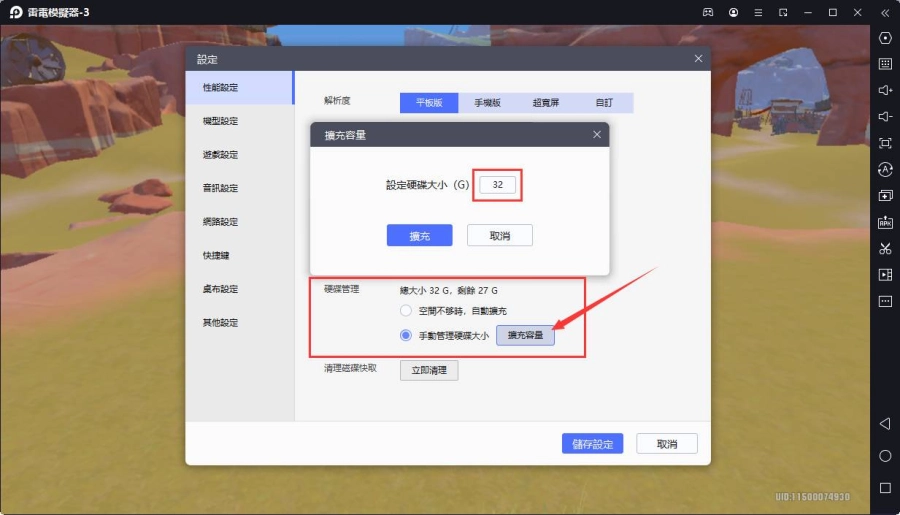
Task: Click the volume down icon in sidebar
Action: tap(885, 117)
